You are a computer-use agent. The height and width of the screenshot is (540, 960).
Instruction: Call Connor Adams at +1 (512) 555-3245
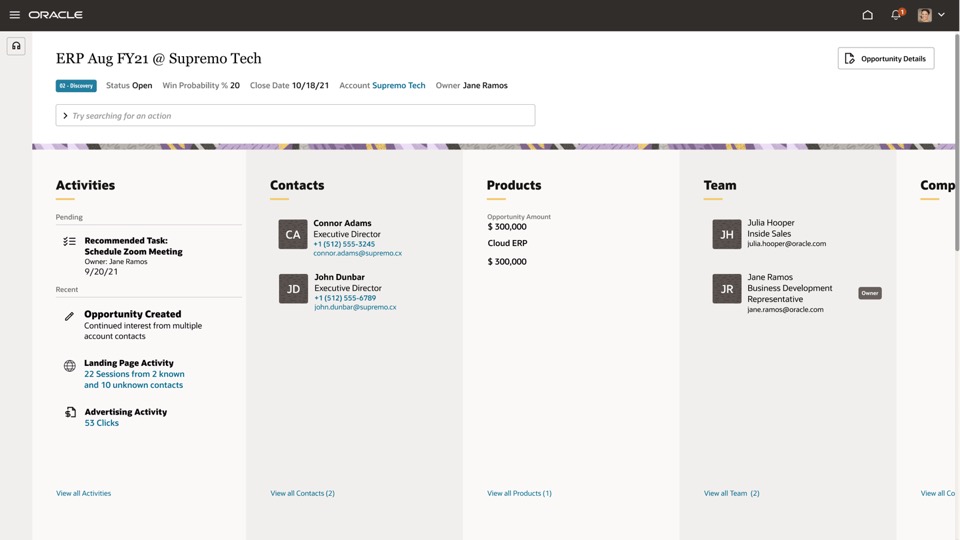pos(344,244)
